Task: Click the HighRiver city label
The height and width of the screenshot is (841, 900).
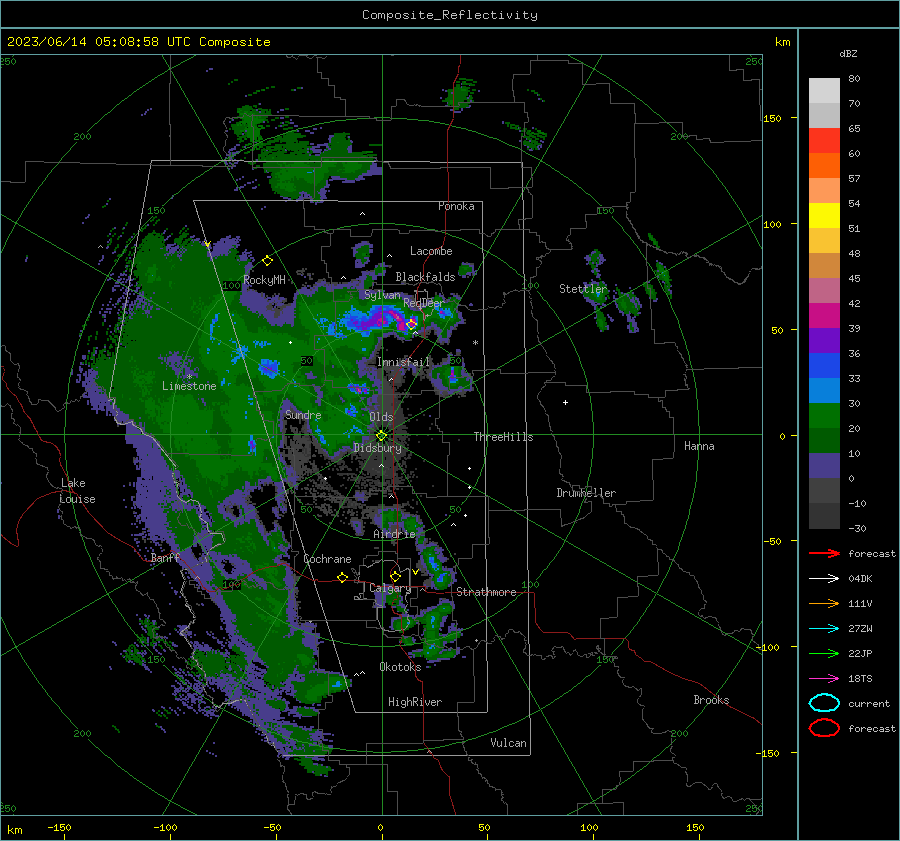Action: pos(415,702)
